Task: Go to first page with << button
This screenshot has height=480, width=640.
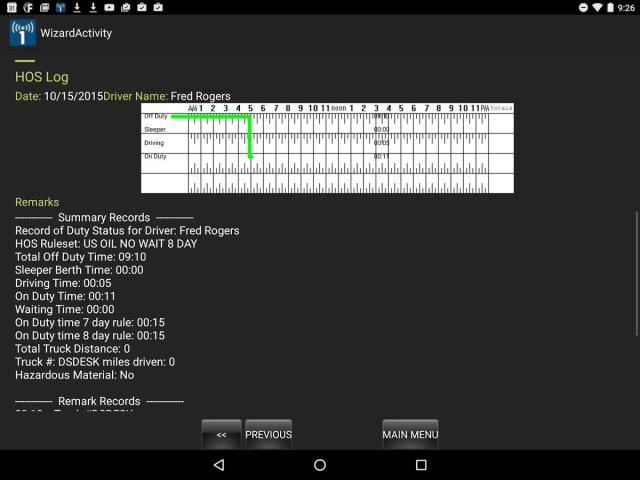Action: coord(221,434)
